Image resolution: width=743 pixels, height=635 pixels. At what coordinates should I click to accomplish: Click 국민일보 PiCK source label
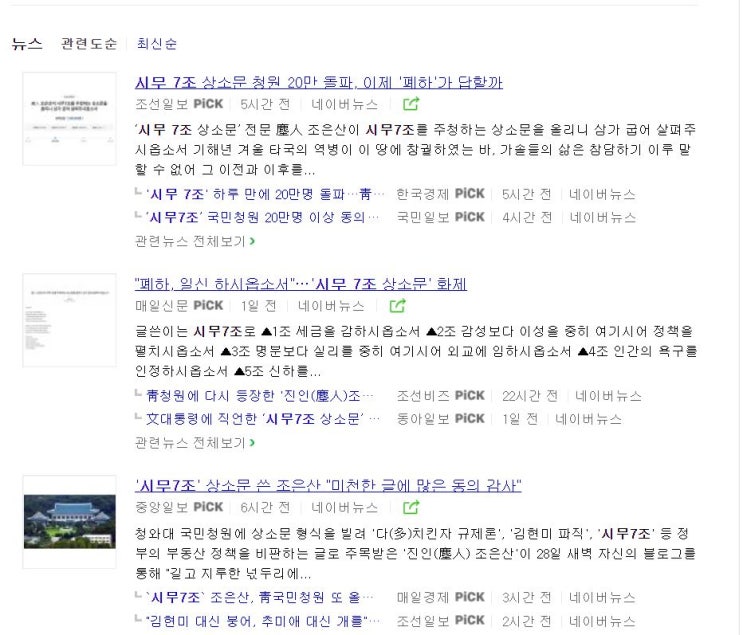pyautogui.click(x=441, y=218)
